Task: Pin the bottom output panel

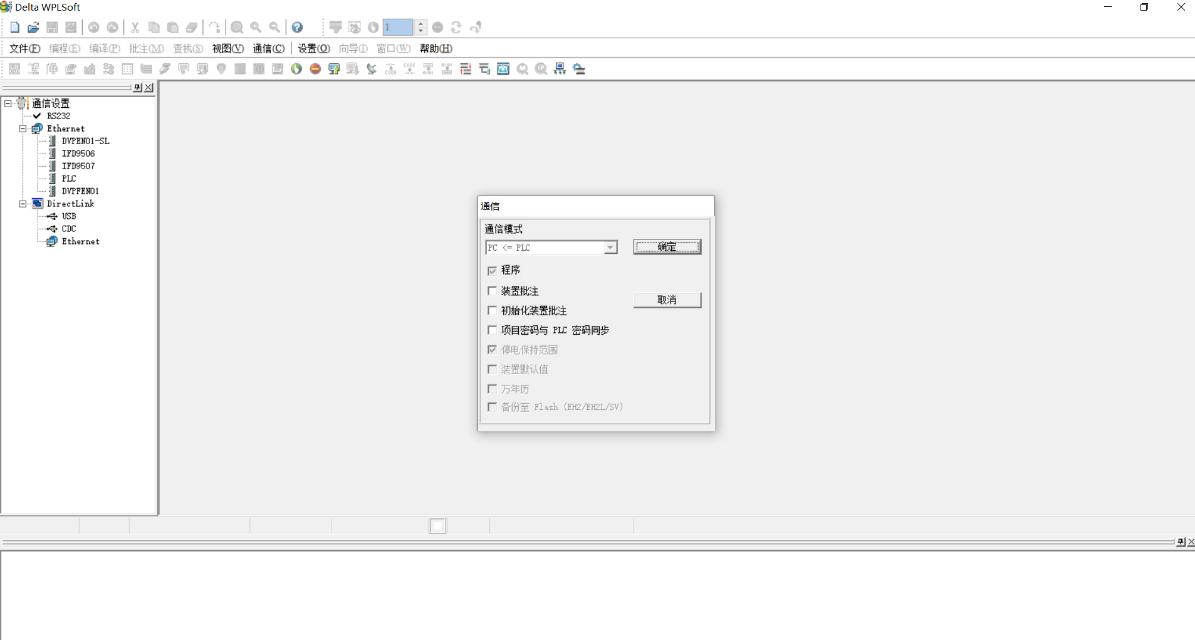Action: point(1181,542)
